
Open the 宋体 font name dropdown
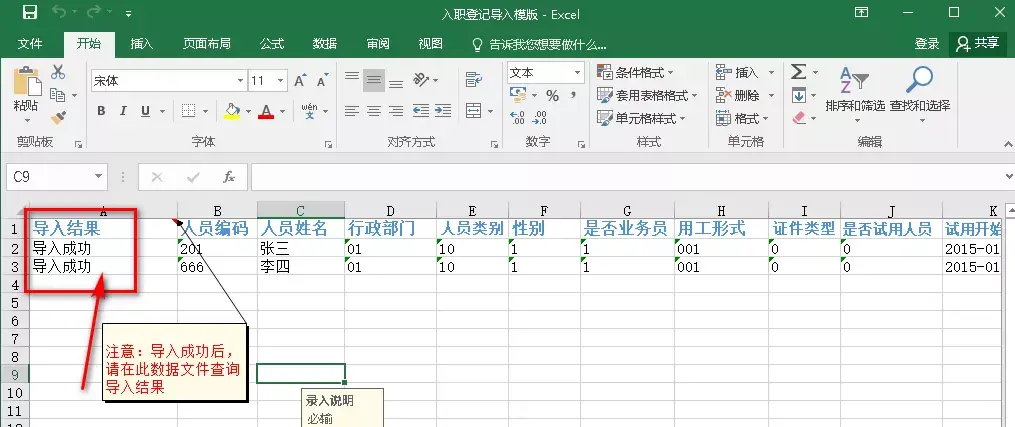pos(240,81)
